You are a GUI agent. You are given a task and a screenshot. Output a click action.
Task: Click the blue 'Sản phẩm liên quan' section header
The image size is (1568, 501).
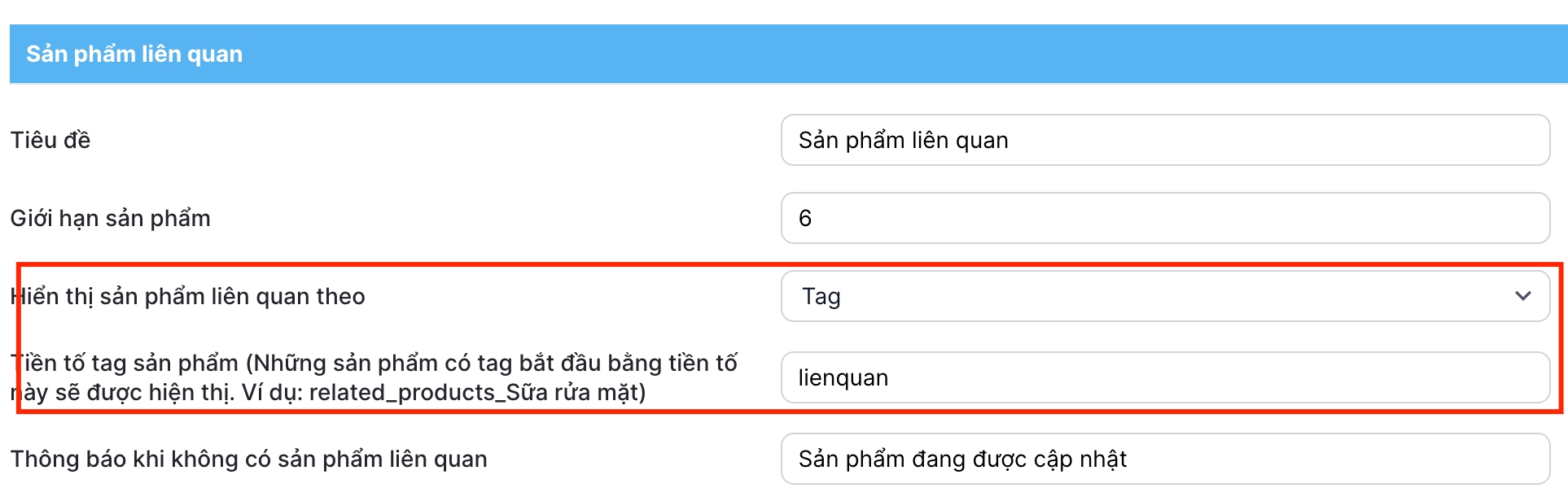[x=134, y=54]
